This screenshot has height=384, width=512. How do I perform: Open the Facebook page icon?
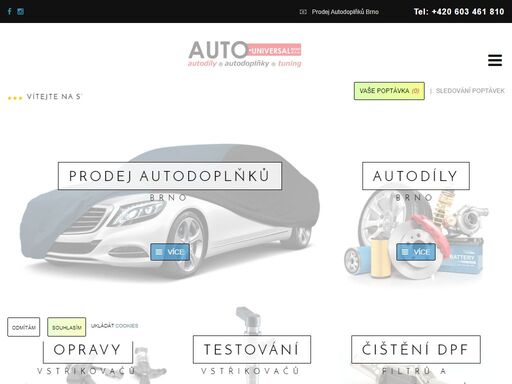[10, 12]
